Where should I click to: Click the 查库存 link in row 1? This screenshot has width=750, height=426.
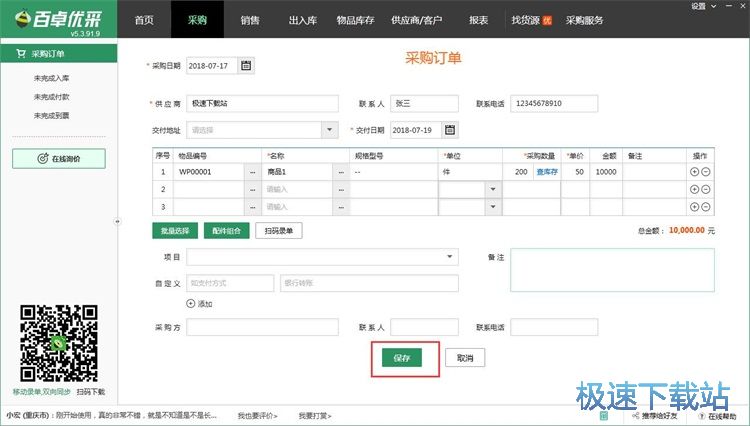(547, 172)
